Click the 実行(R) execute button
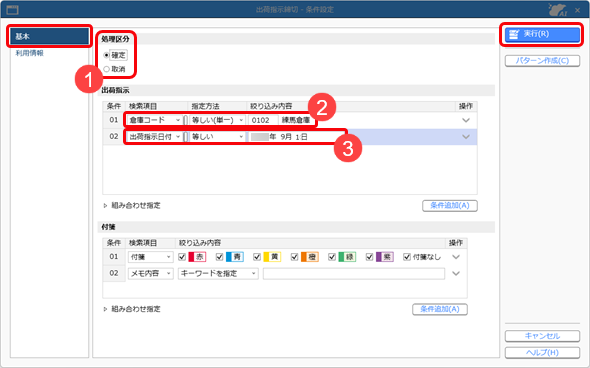The image size is (590, 368). (x=542, y=34)
